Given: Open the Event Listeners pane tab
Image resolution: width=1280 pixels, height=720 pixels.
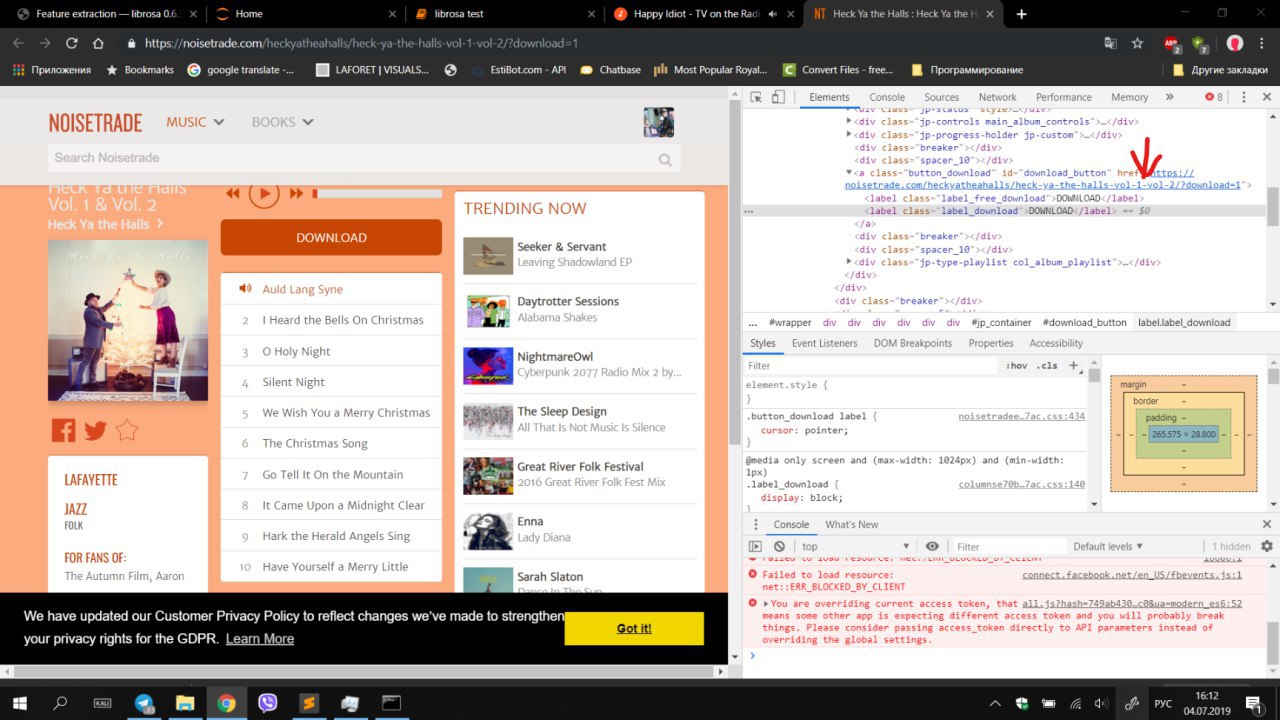Looking at the screenshot, I should click(x=824, y=343).
